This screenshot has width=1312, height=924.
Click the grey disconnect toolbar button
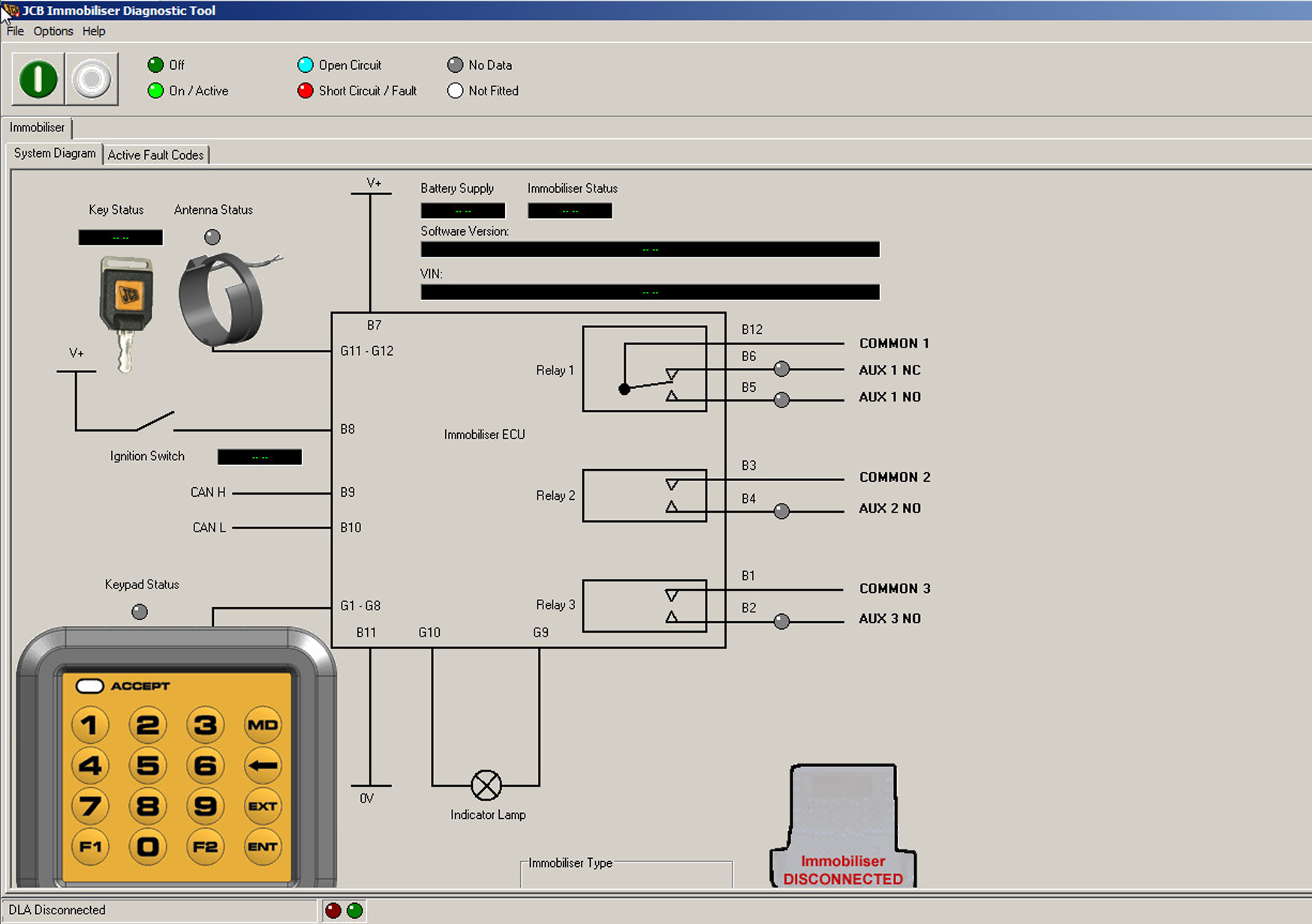(x=92, y=79)
